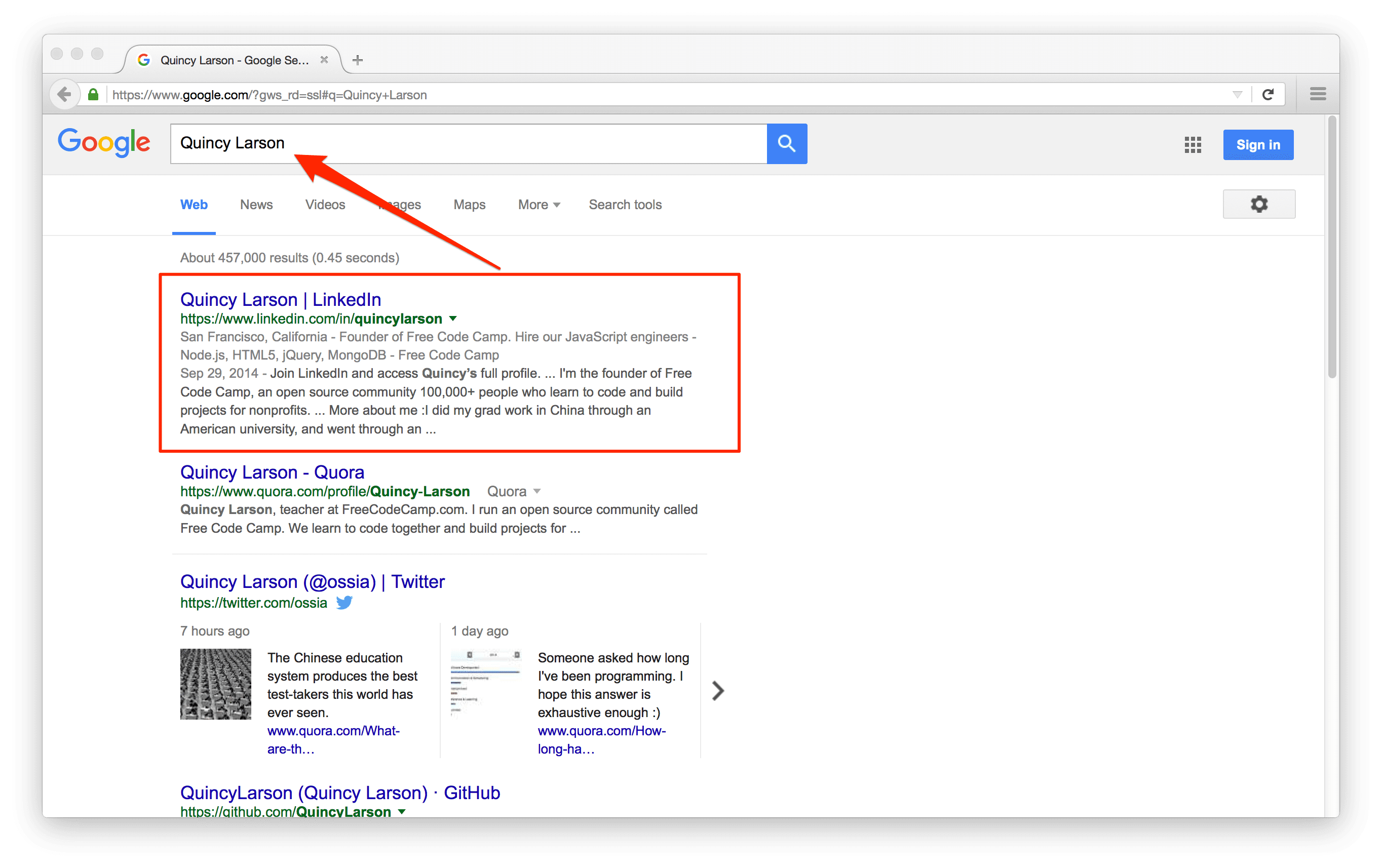1382x868 pixels.
Task: Click the vertical page scrollbar thumb
Action: 1331,247
